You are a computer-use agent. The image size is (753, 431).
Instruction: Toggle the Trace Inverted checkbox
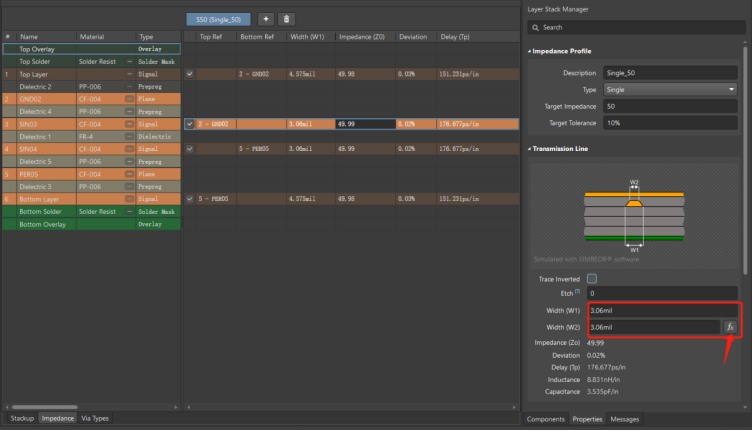coord(592,278)
